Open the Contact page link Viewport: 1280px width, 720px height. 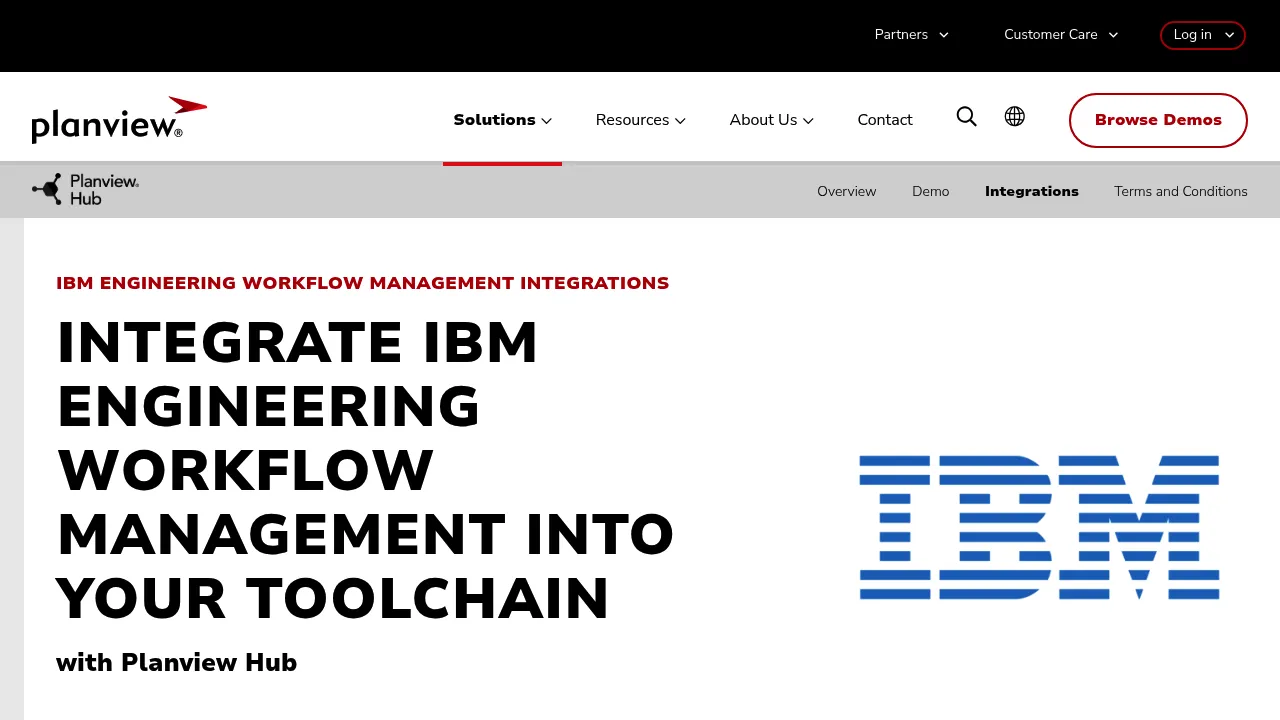885,120
